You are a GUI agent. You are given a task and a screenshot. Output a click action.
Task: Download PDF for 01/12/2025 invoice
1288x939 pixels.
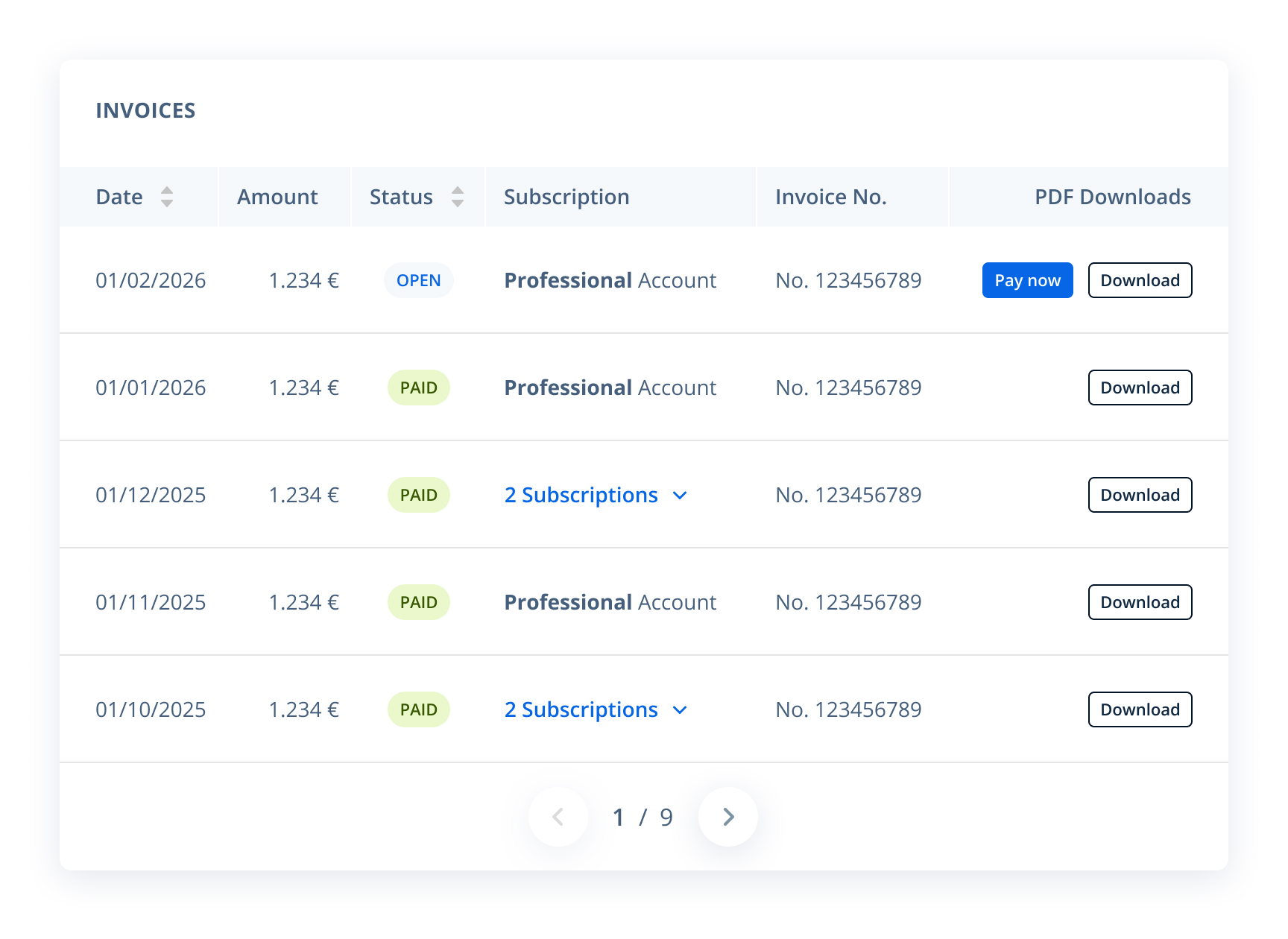[x=1140, y=495]
